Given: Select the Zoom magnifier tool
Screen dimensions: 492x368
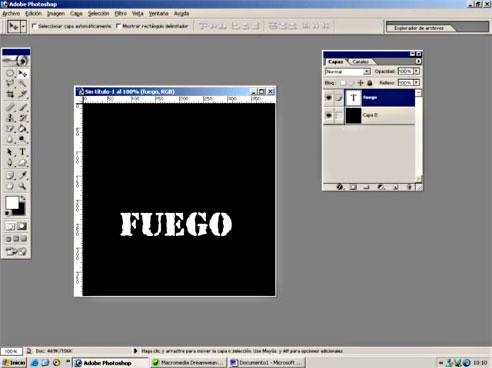Looking at the screenshot, I should (22, 186).
